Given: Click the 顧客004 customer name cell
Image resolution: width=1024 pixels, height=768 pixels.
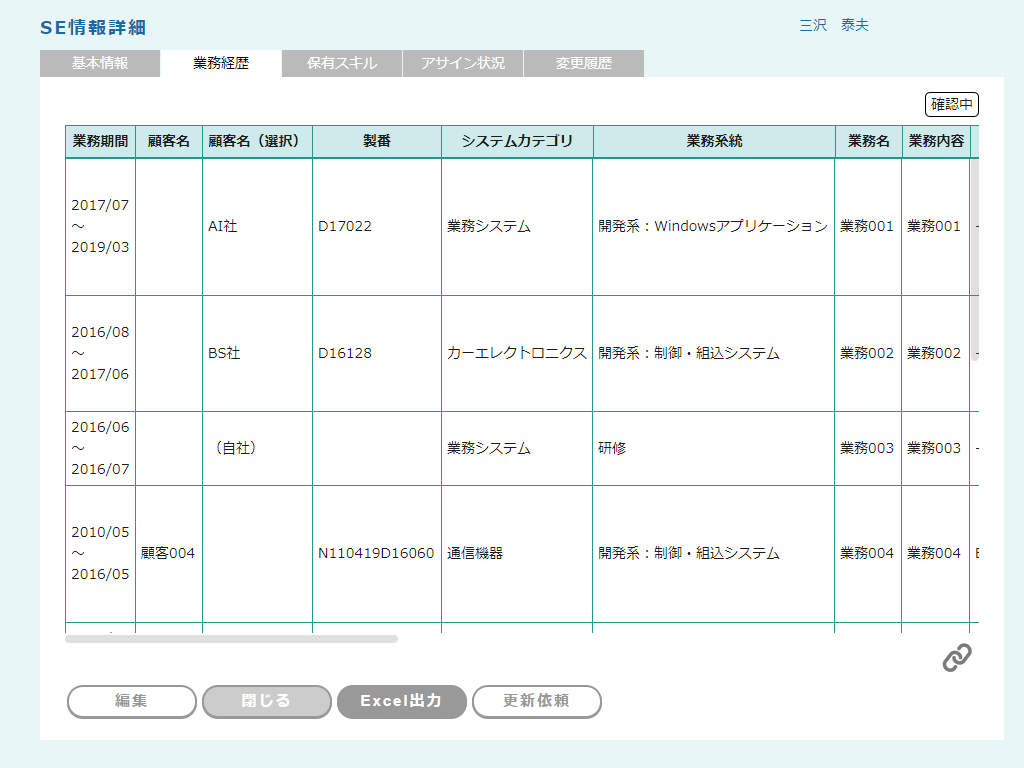Looking at the screenshot, I should [168, 553].
